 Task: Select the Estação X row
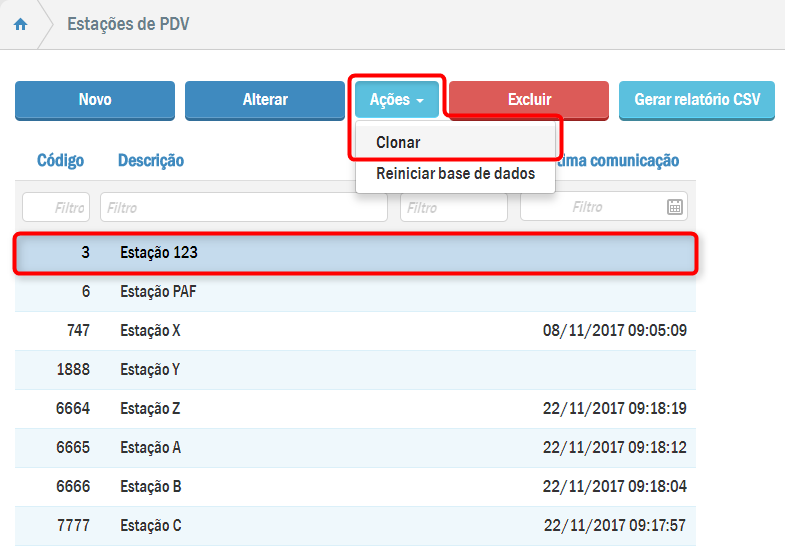[355, 331]
